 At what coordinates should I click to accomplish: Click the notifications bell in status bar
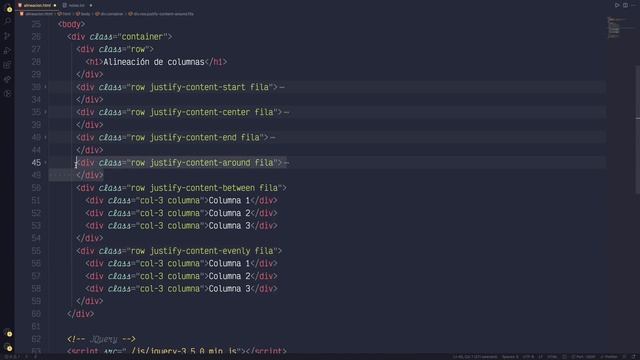tap(634, 357)
